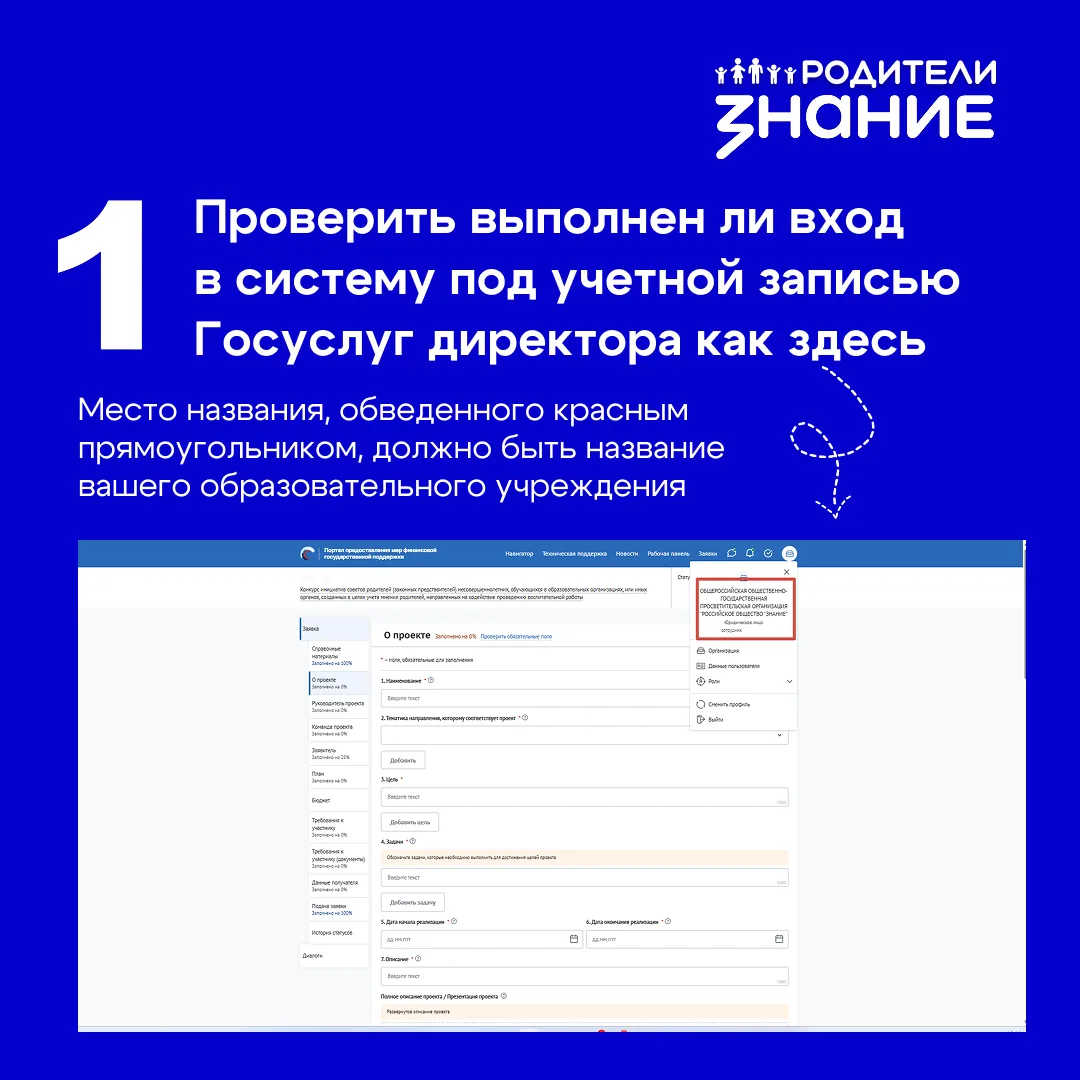The image size is (1080, 1080).
Task: Select Заявитель in the sidebar
Action: [338, 754]
